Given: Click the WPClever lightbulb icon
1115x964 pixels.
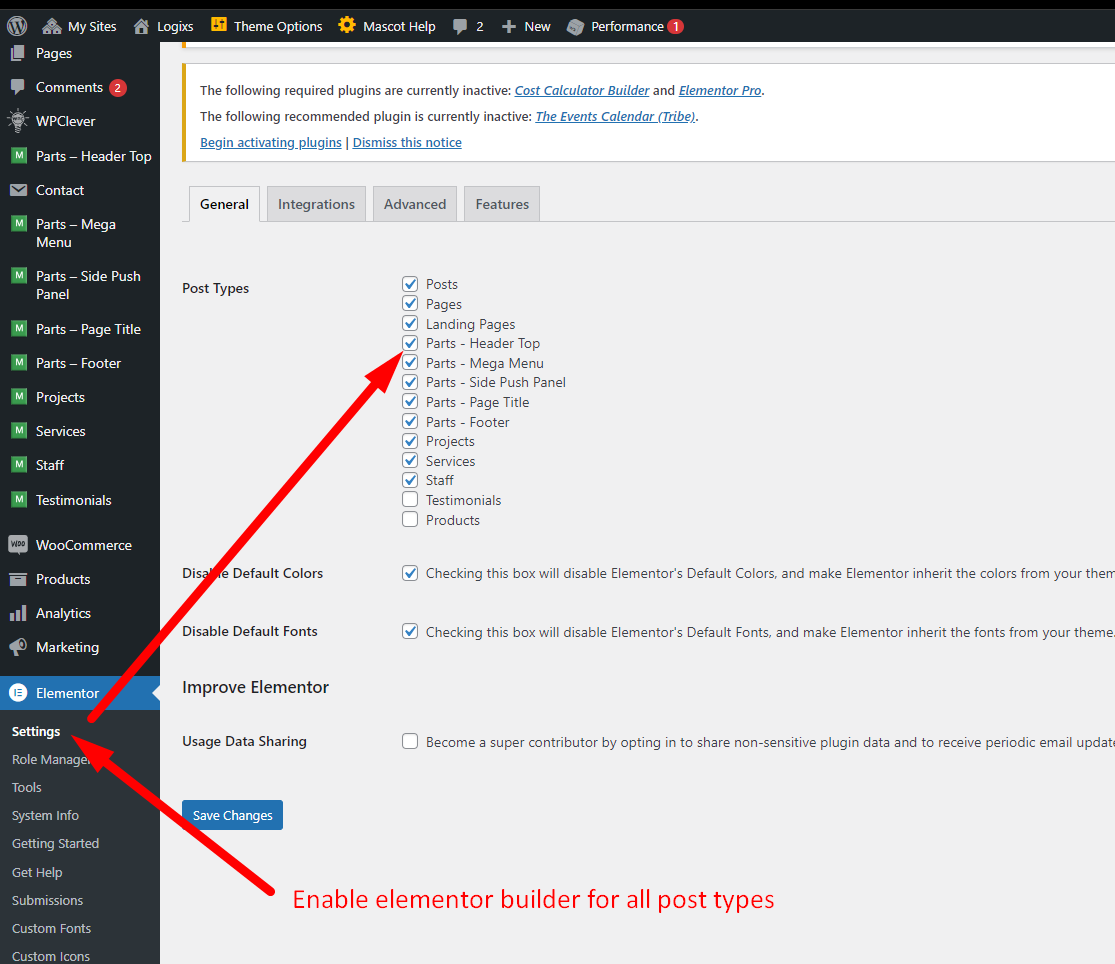Looking at the screenshot, I should [x=18, y=120].
